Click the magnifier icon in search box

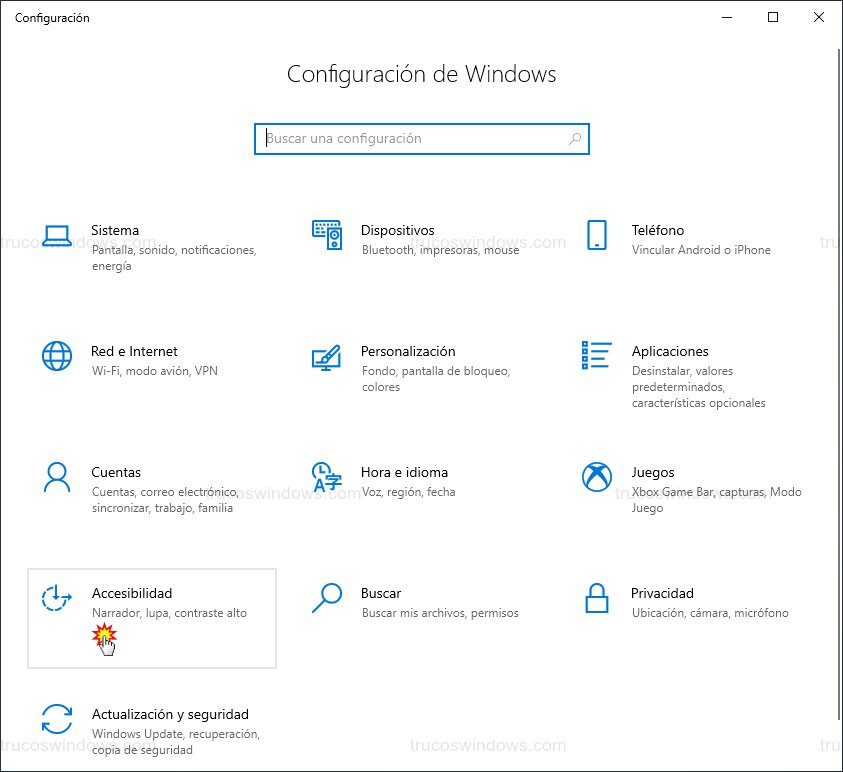coord(575,139)
